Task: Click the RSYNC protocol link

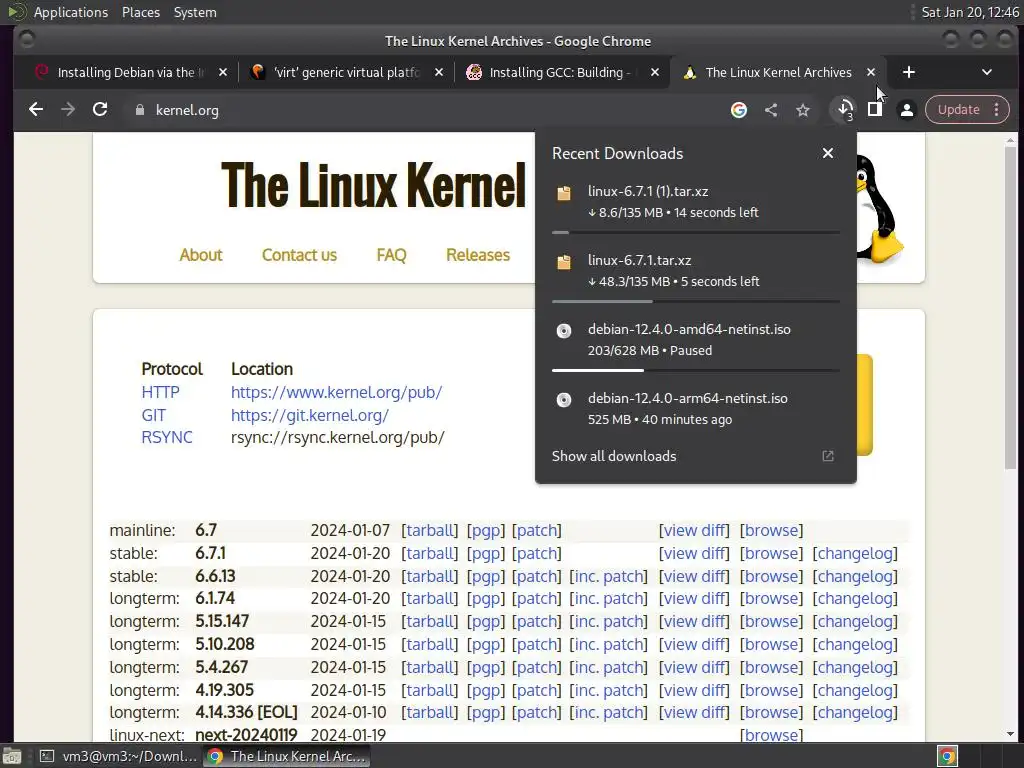Action: coord(167,437)
